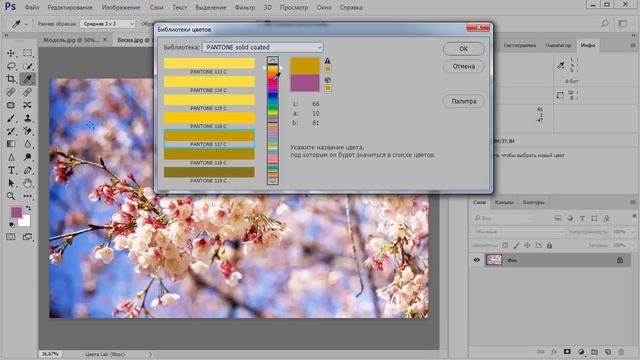Select the Clone Stamp tool
This screenshot has width=640, height=360.
click(27, 118)
